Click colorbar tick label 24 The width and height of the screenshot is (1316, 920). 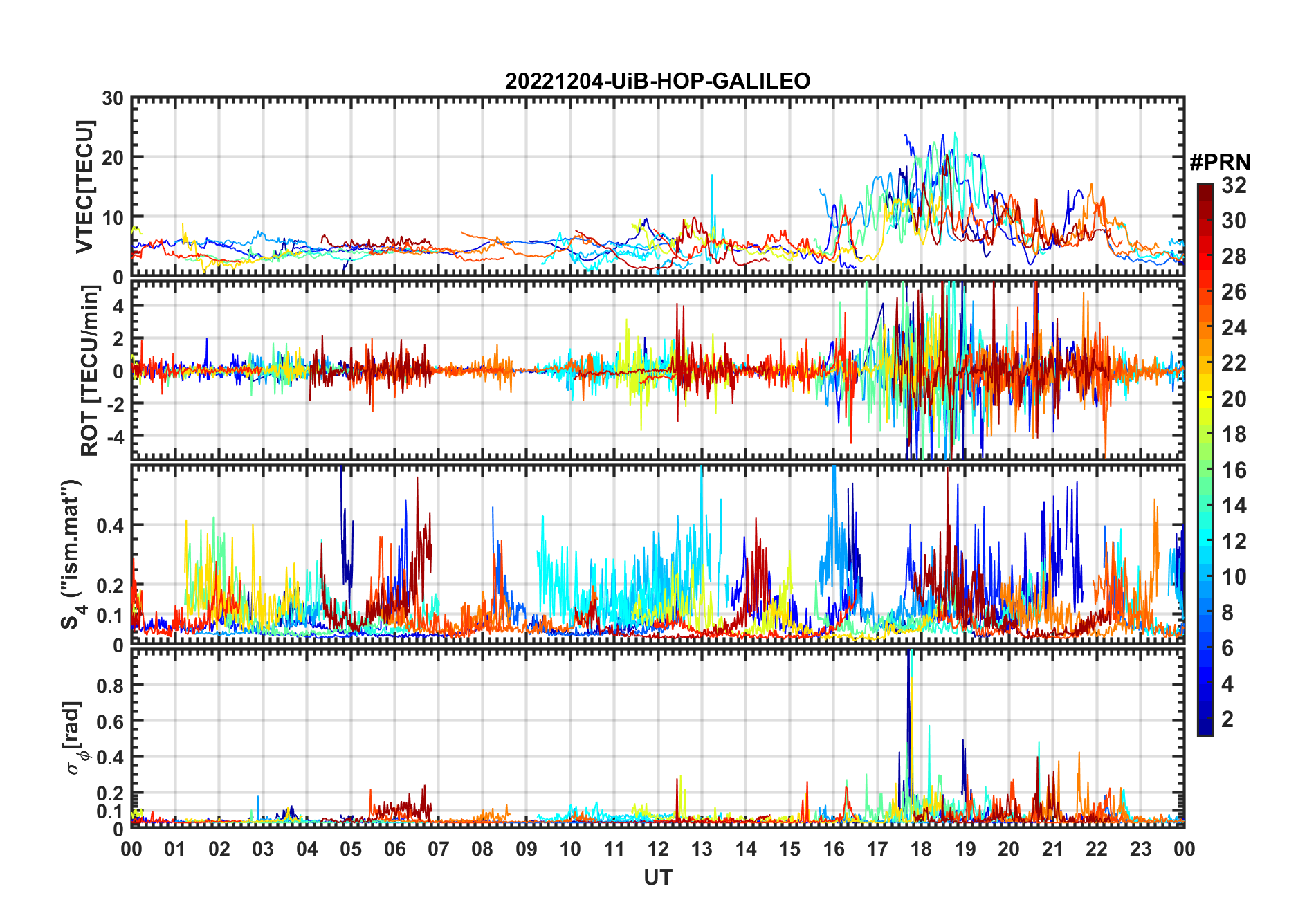(1234, 328)
